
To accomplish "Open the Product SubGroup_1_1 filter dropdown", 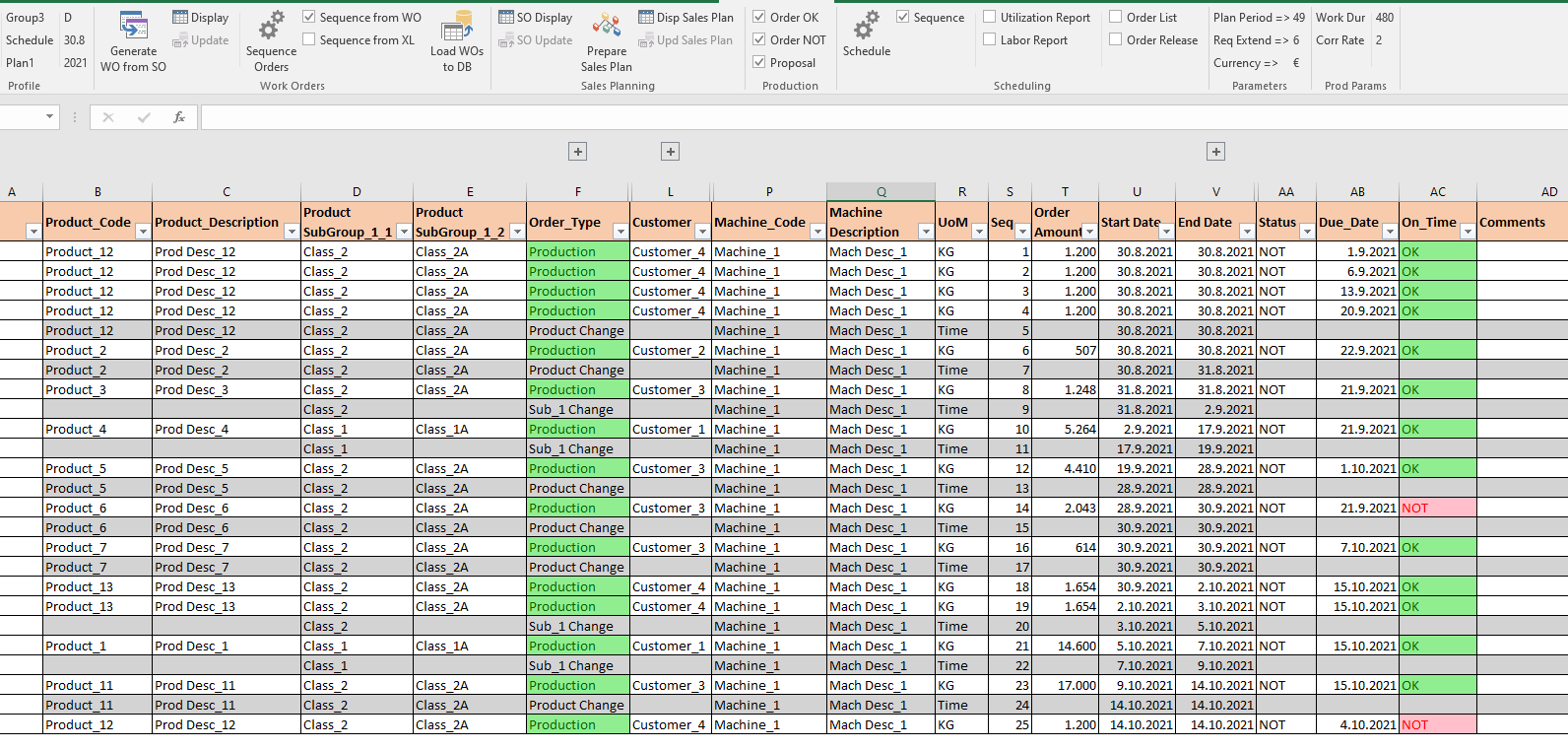I will pyautogui.click(x=404, y=232).
